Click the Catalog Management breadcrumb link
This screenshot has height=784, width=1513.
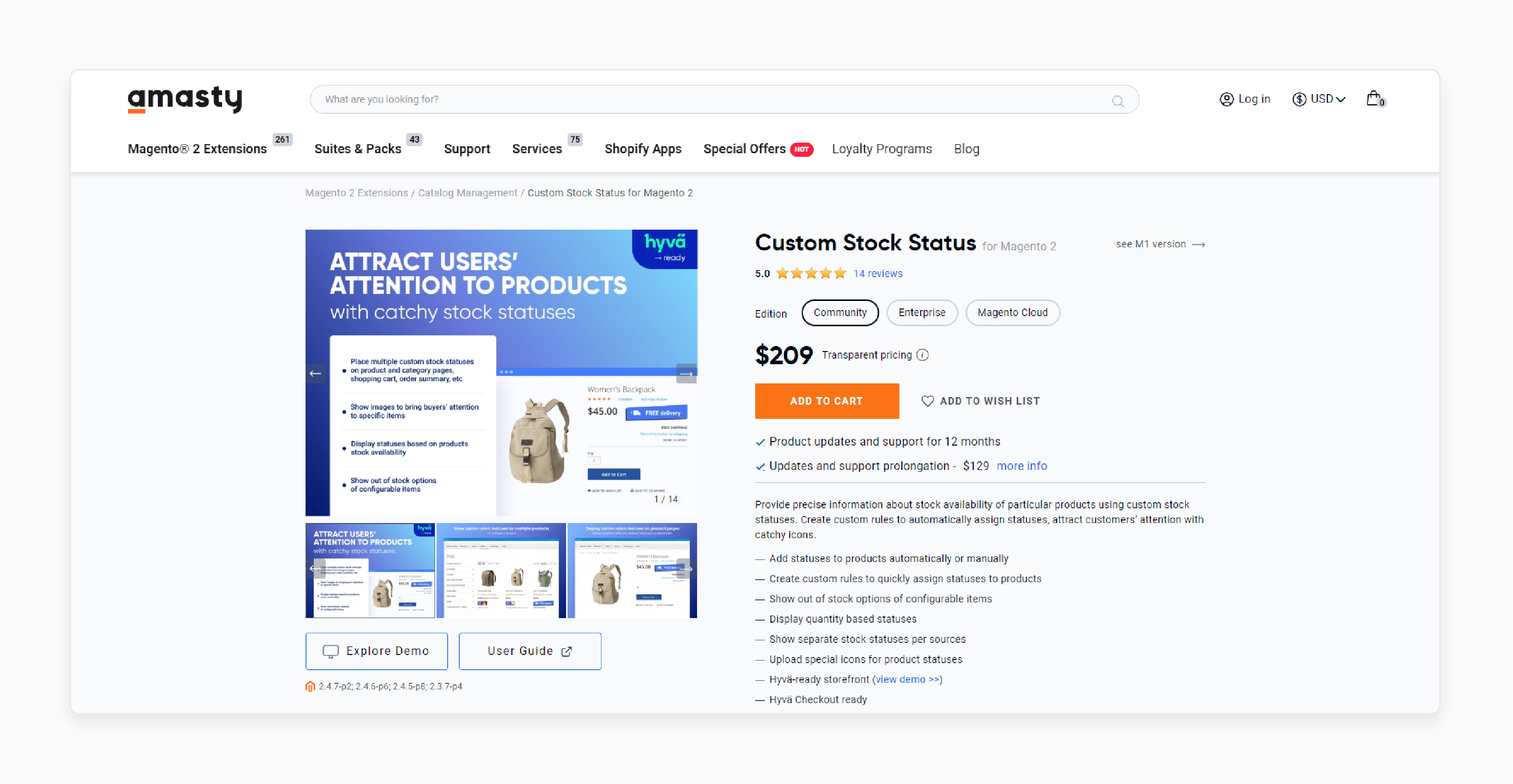(x=467, y=192)
